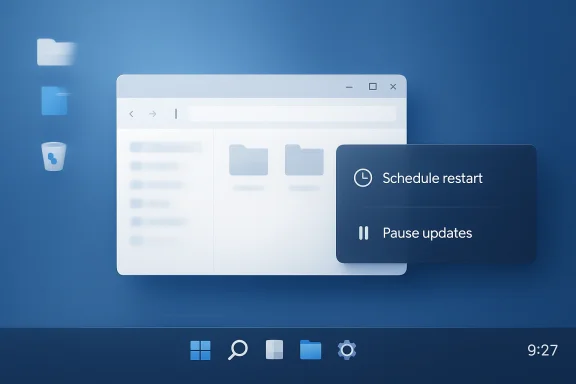Viewport: 576px width, 384px height.
Task: Open the second folder in explorer
Action: coord(304,160)
